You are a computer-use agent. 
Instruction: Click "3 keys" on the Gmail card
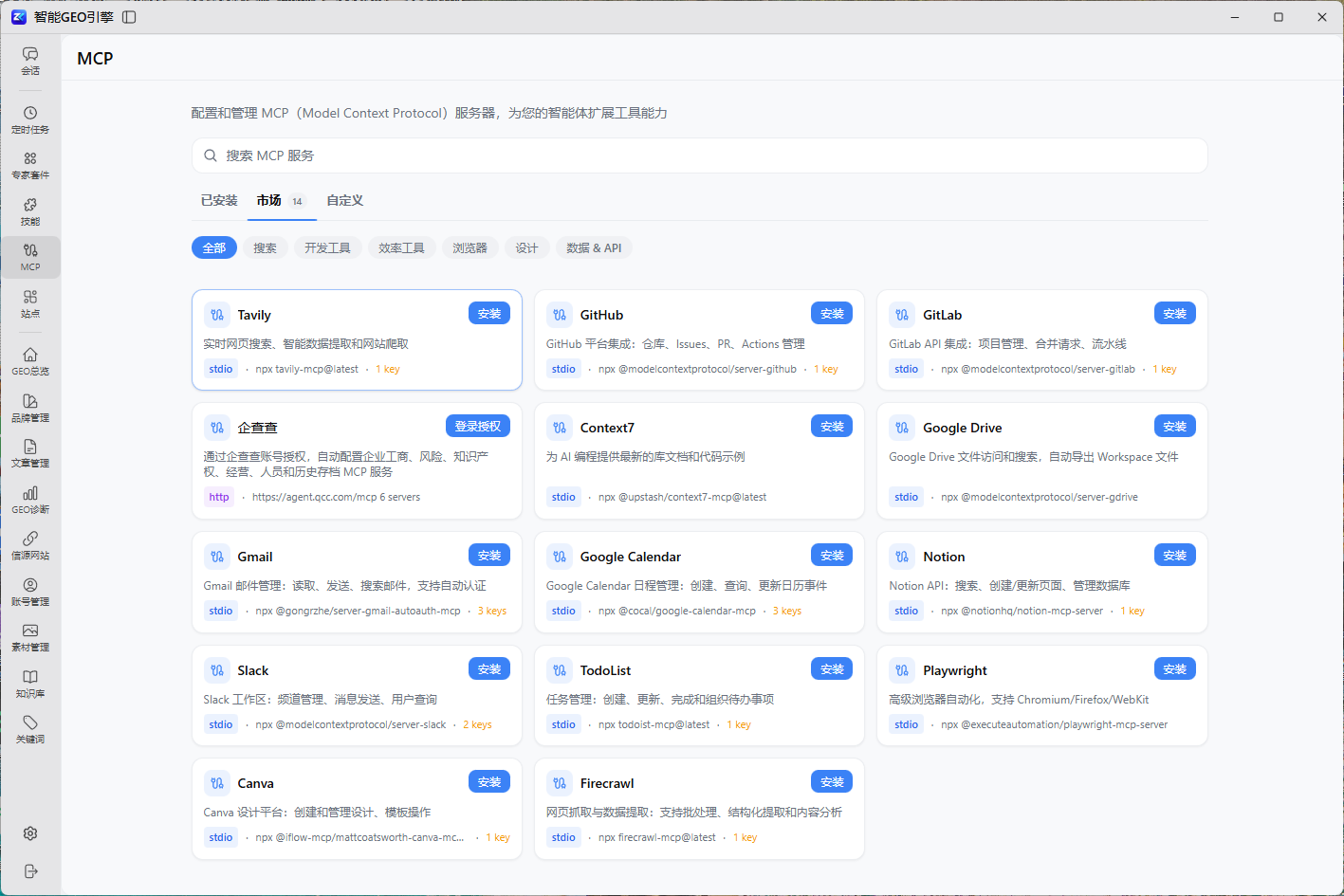pos(492,611)
